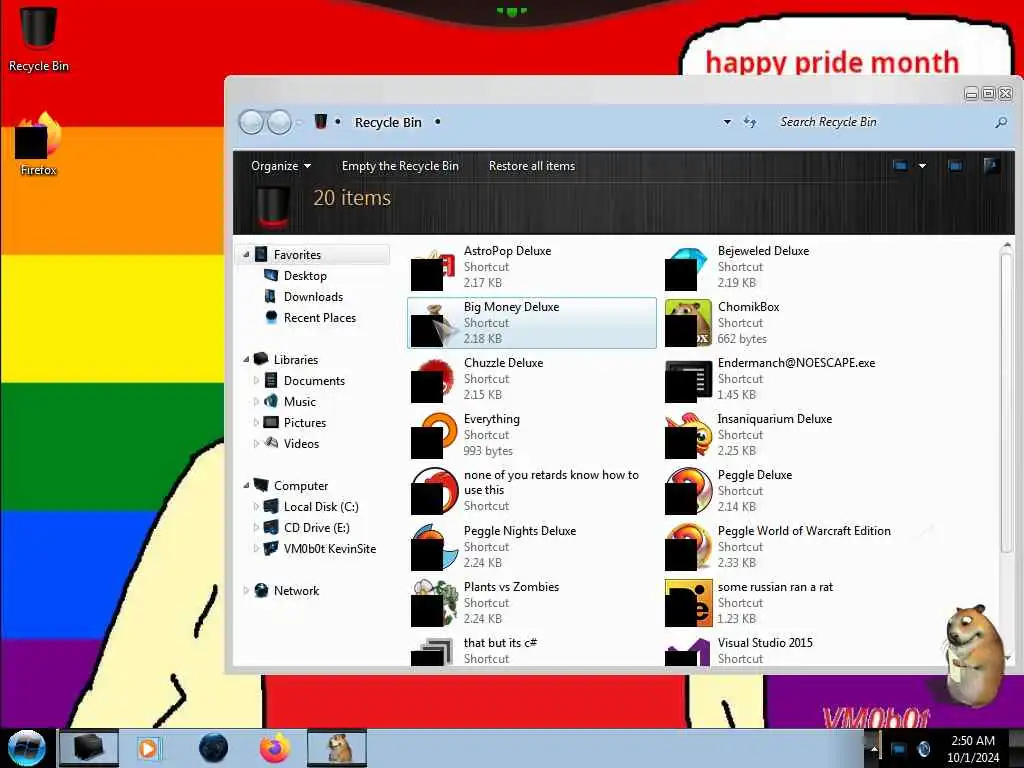Select the Insaniquarium Deluxe fish icon
The width and height of the screenshot is (1024, 768).
click(x=688, y=436)
